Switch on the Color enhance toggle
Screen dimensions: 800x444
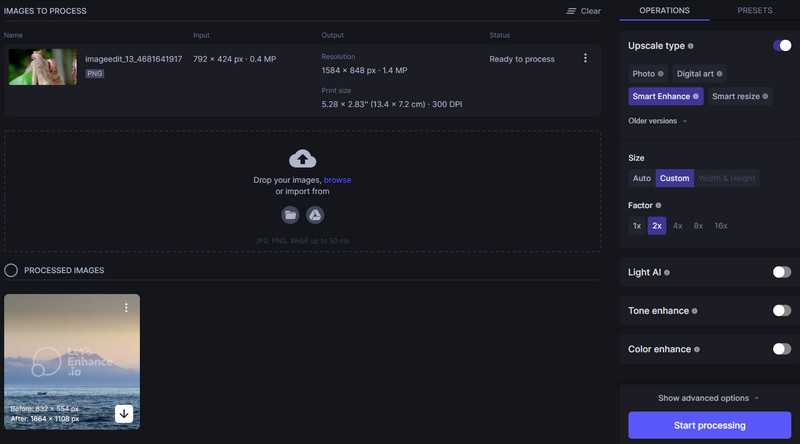click(x=781, y=349)
